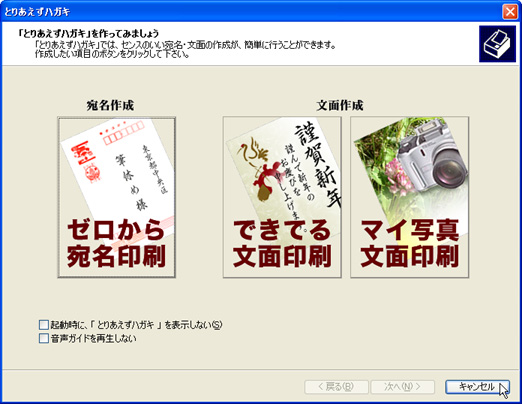Choose マイ写真文面印刷 photo card option
522x404 pixels.
coord(410,197)
